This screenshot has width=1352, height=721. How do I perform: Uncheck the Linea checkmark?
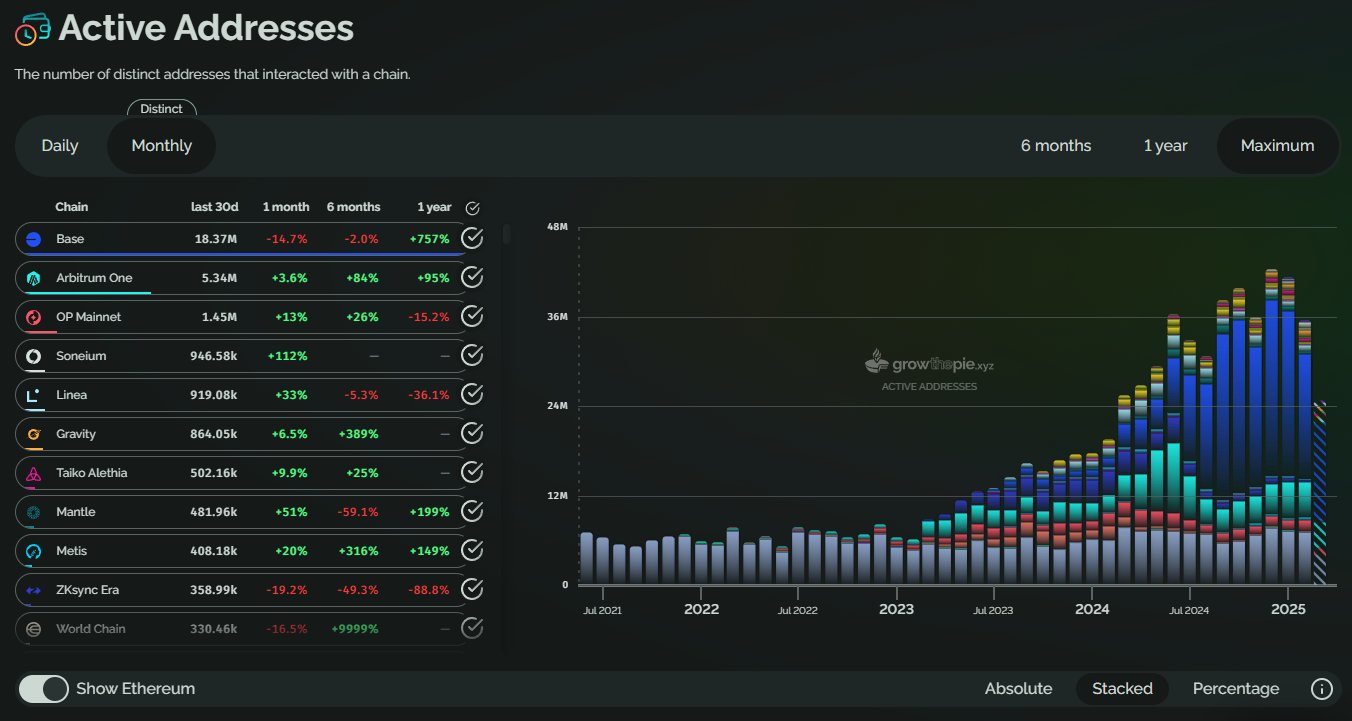[x=472, y=395]
